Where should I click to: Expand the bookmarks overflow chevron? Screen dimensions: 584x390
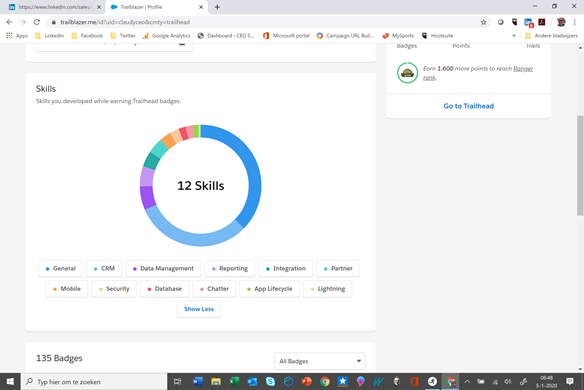pyautogui.click(x=514, y=36)
